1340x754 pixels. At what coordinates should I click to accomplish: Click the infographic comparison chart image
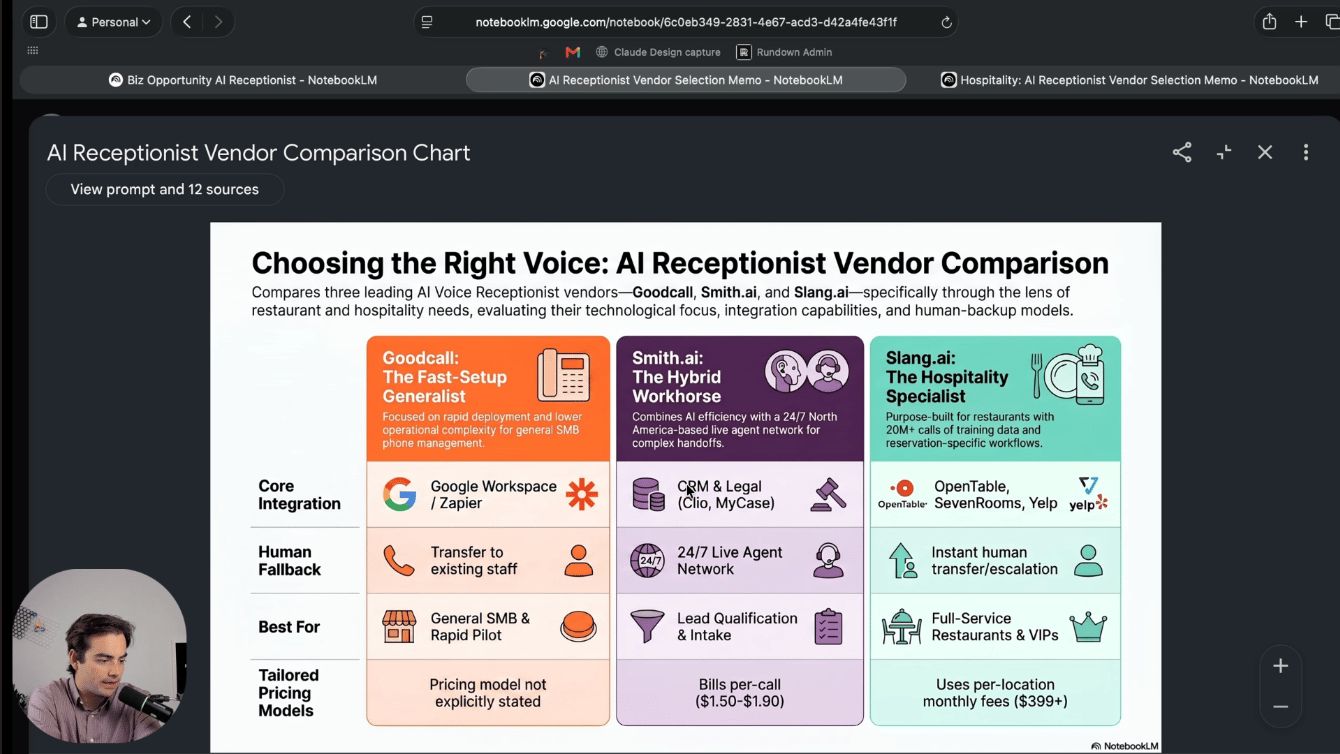686,487
